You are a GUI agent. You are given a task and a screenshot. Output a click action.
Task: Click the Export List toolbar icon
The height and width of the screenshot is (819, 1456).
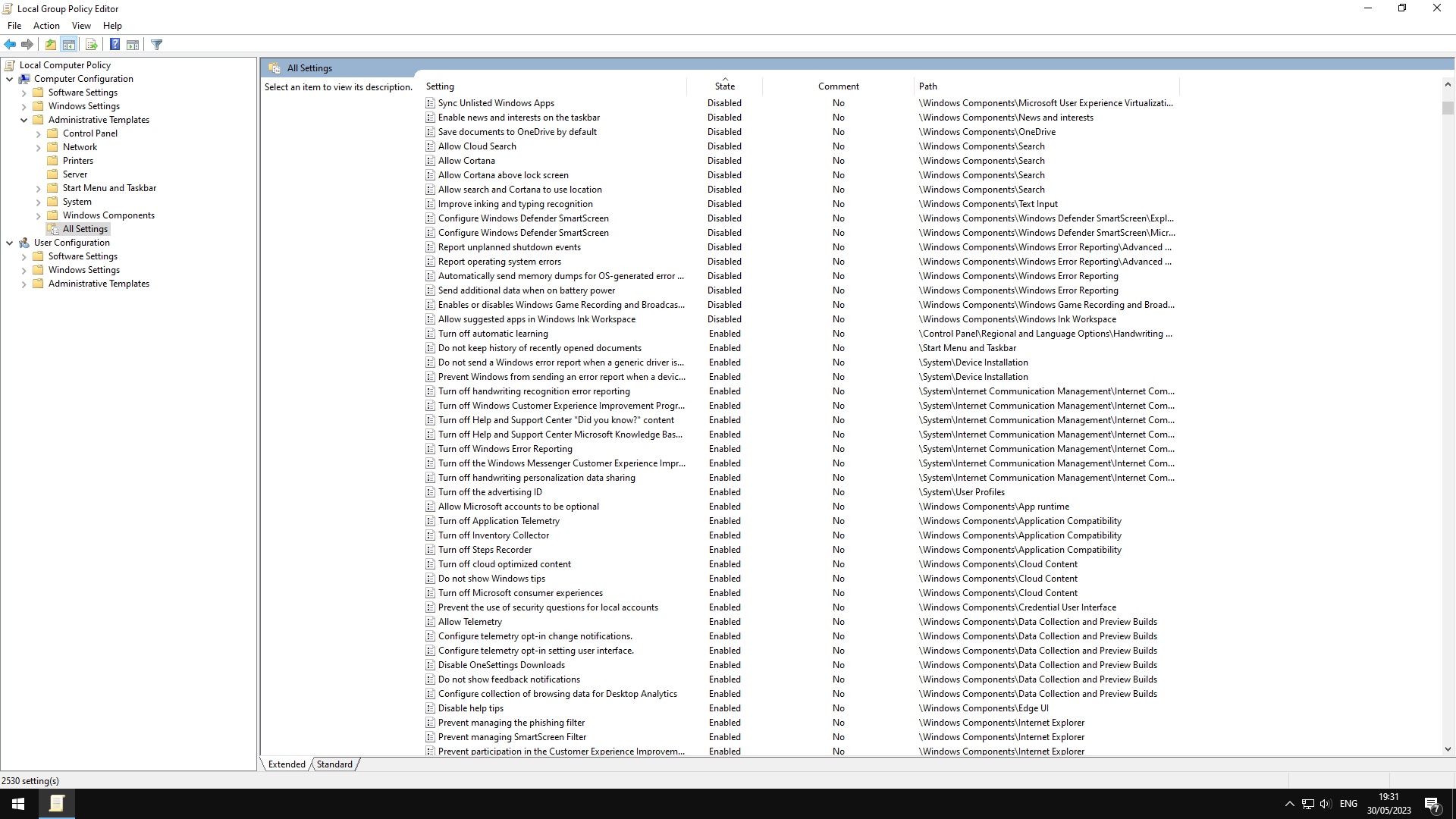point(91,45)
